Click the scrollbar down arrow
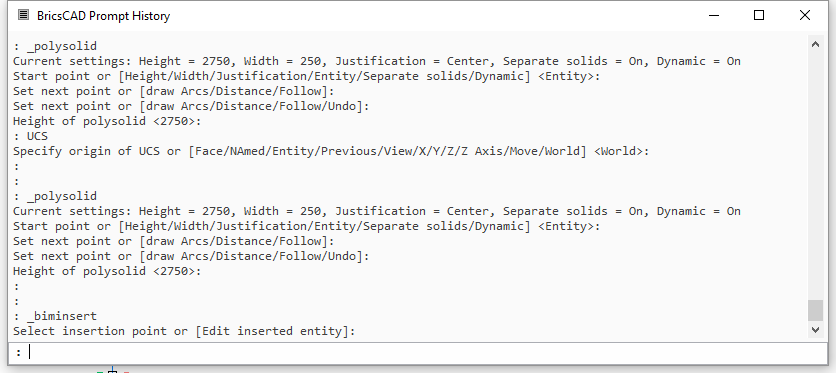 coord(815,330)
